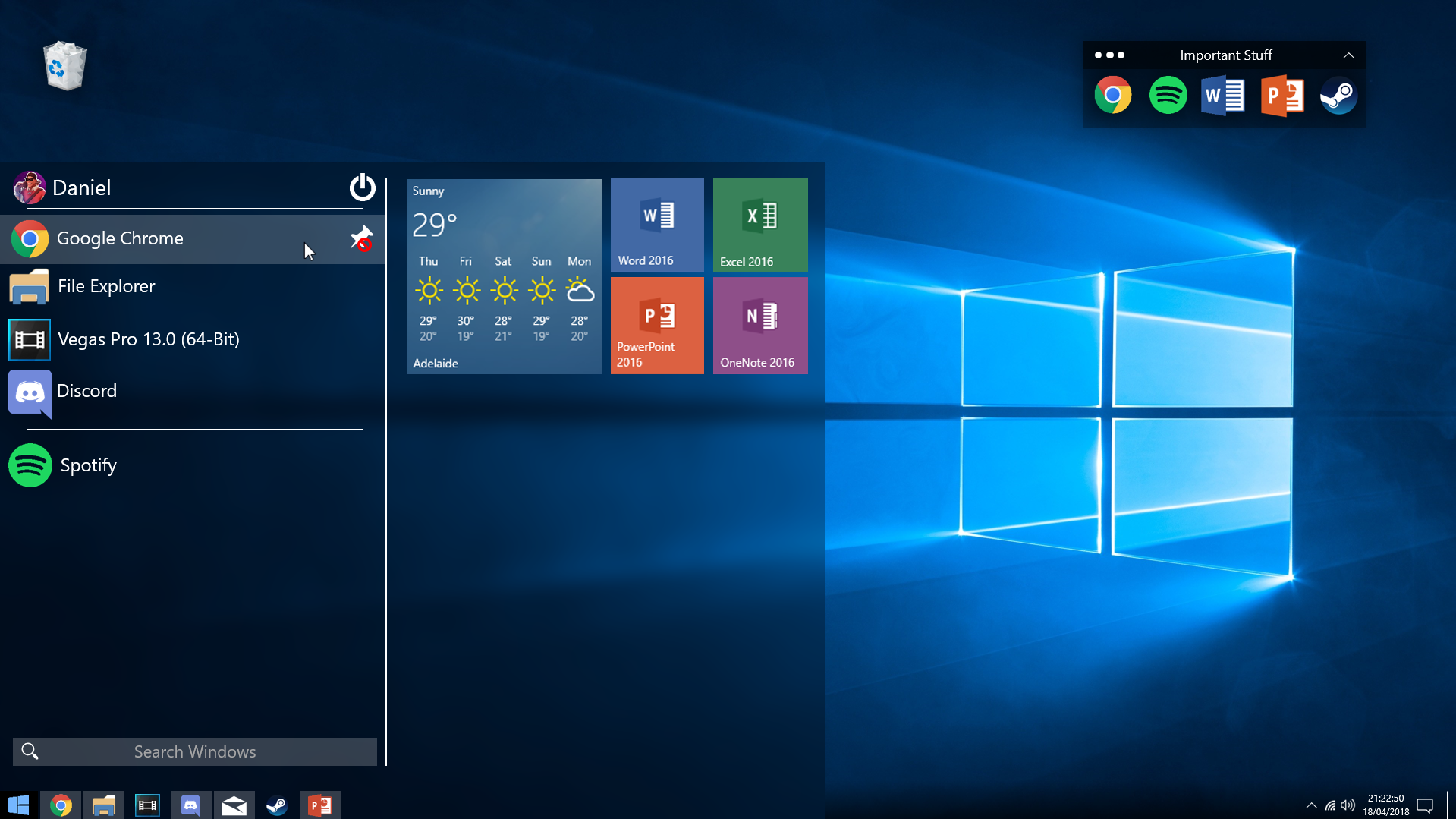Unpin Google Chrome from Start list

click(x=361, y=238)
